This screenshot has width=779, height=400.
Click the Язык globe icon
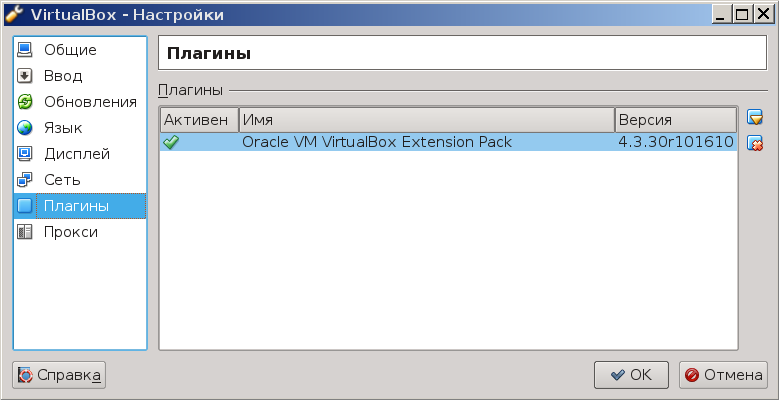coord(24,128)
